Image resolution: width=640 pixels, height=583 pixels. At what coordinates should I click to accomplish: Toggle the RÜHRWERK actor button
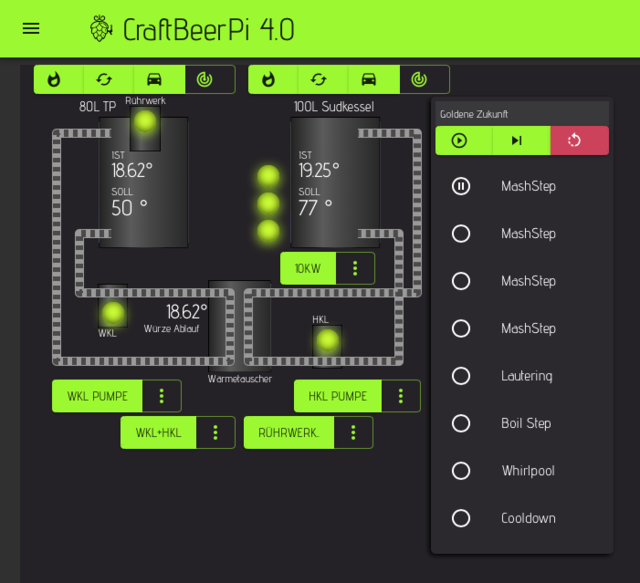point(289,433)
